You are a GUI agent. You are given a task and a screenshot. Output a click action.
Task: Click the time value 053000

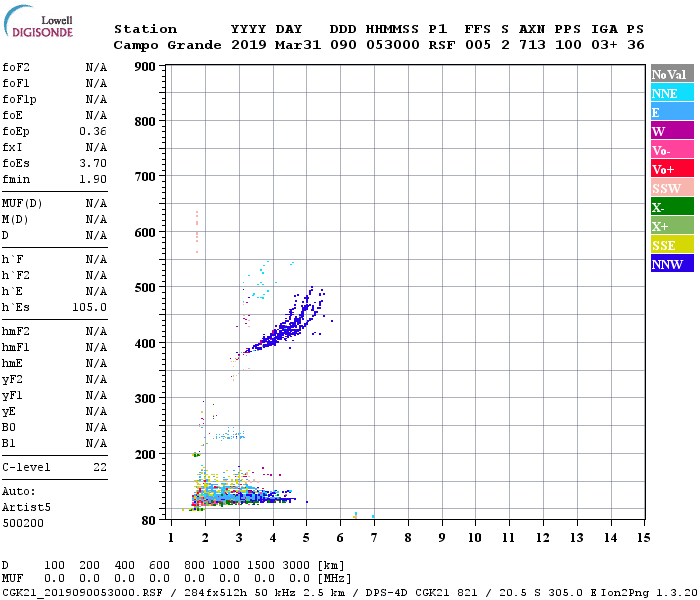(393, 45)
